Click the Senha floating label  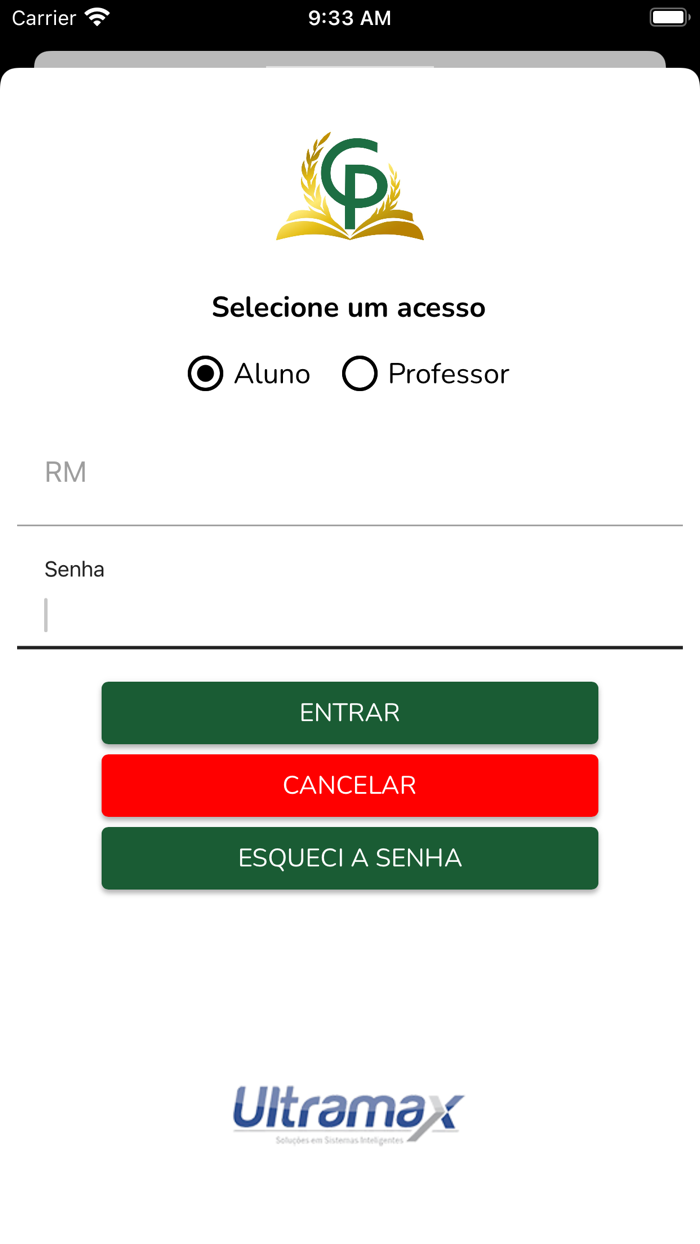point(75,570)
